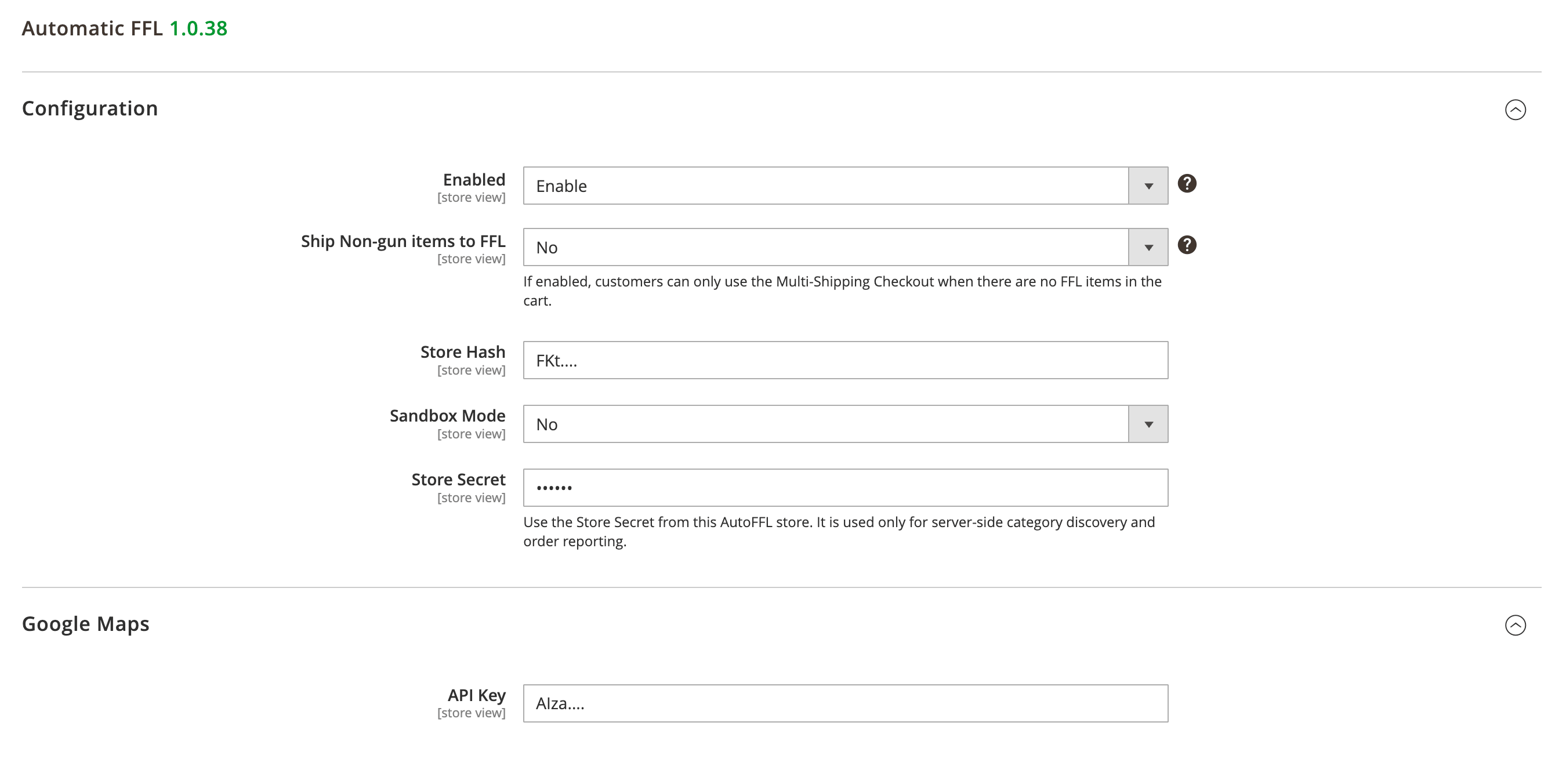Collapse the Configuration section
The image size is (1566, 784).
pyautogui.click(x=1515, y=110)
